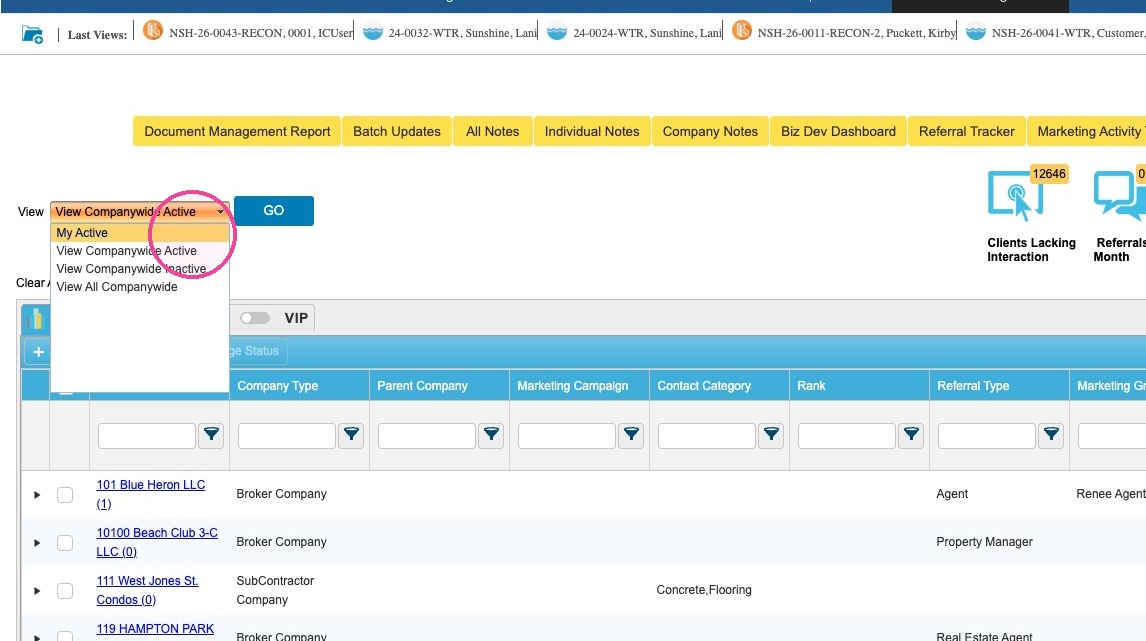The image size is (1146, 641).
Task: Apply filter icon for Marketing Campaign column
Action: [x=631, y=435]
